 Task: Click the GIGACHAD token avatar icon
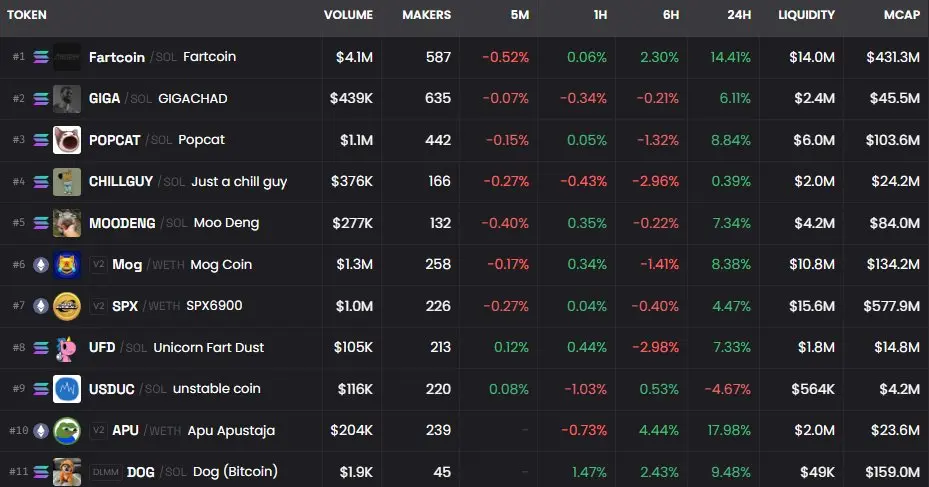pyautogui.click(x=67, y=98)
